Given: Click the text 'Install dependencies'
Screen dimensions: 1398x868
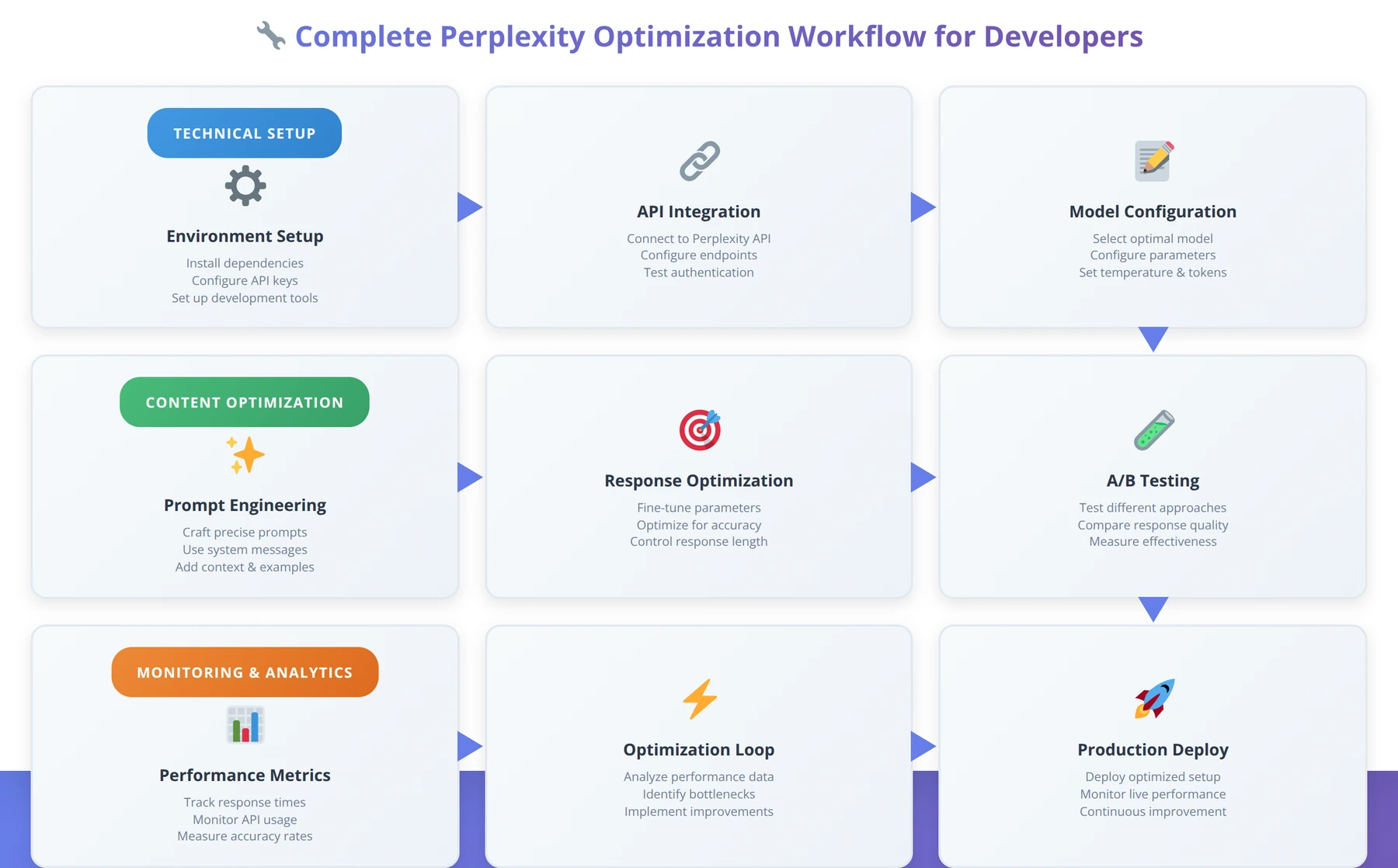Looking at the screenshot, I should click(x=245, y=263).
